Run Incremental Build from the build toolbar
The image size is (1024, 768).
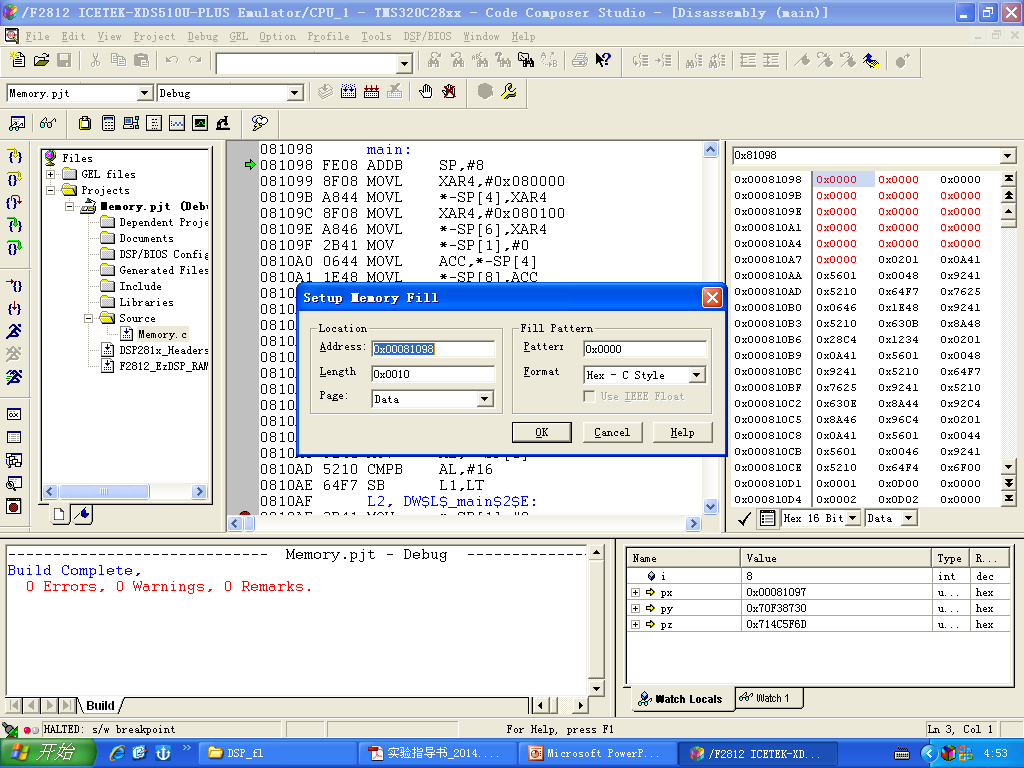pyautogui.click(x=348, y=92)
